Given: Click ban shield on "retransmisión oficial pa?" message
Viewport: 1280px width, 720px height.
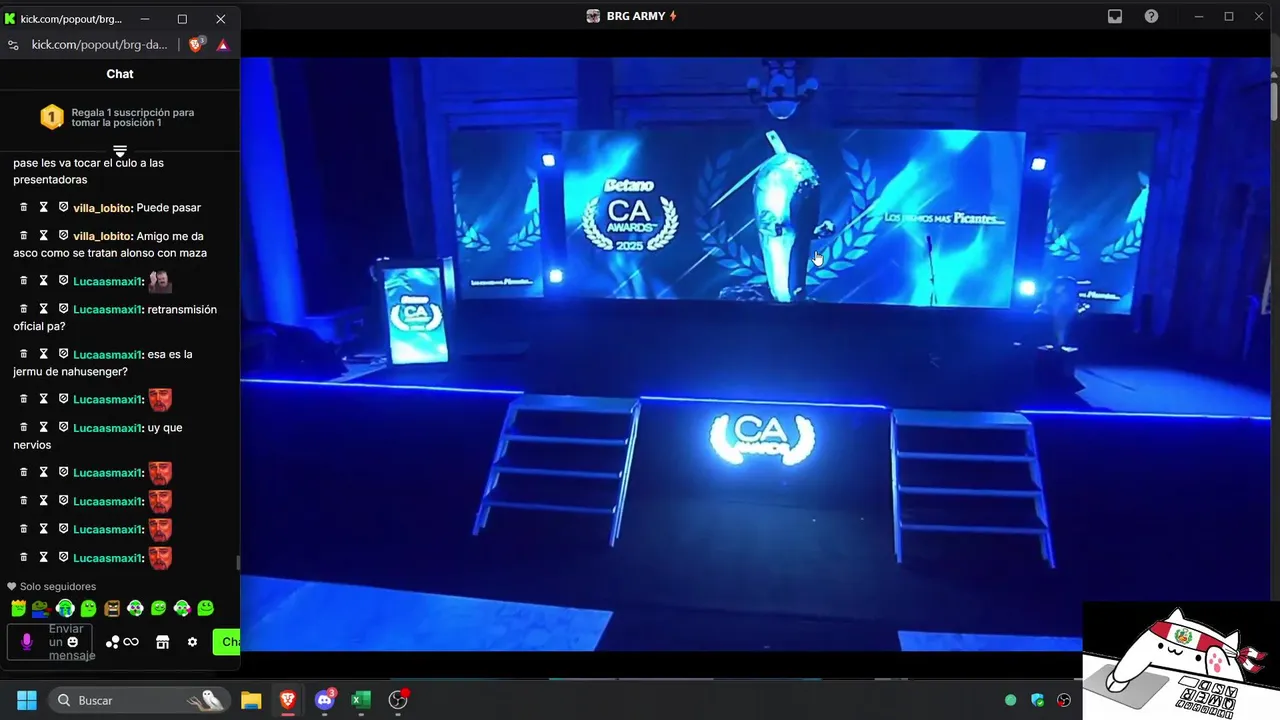Looking at the screenshot, I should 63,309.
